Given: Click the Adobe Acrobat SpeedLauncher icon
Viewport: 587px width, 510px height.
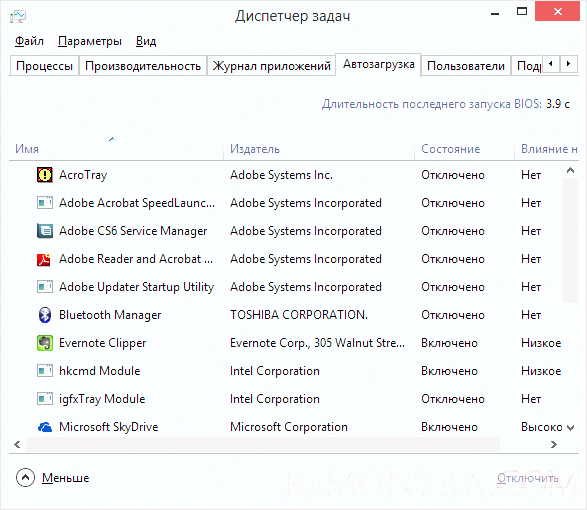Looking at the screenshot, I should (45, 203).
